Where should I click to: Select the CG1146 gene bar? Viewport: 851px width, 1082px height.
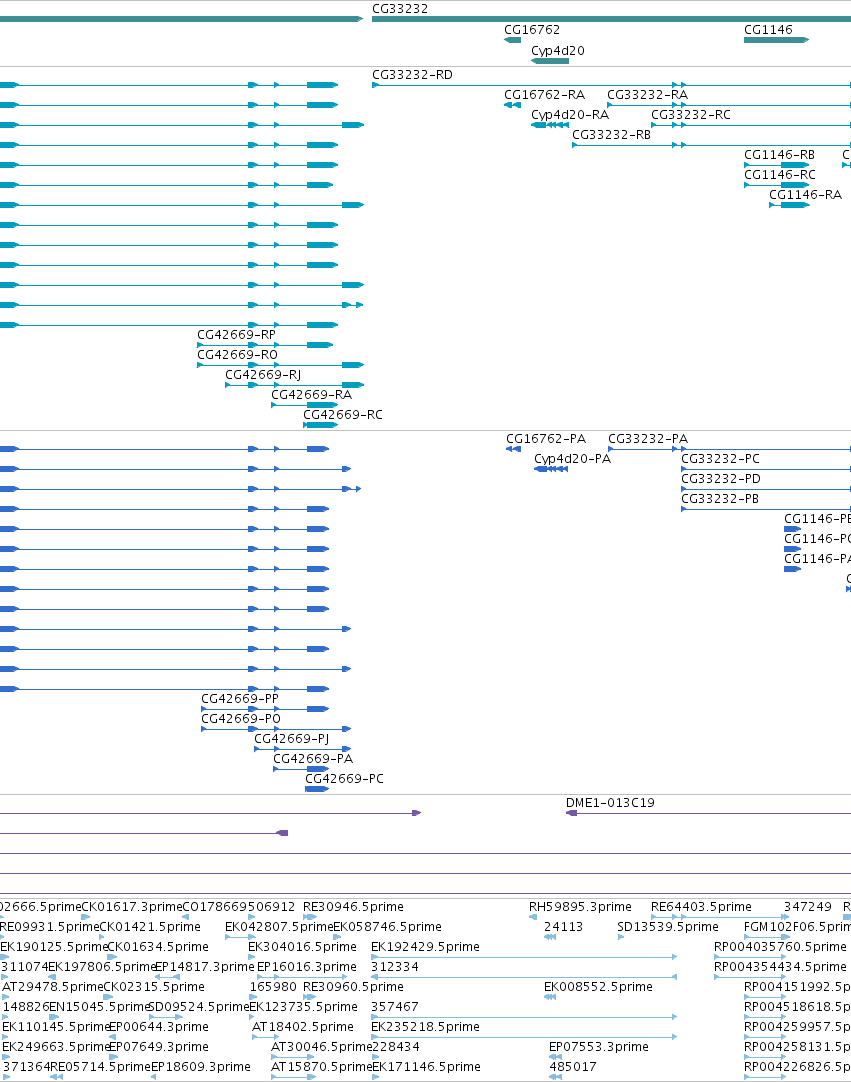click(x=776, y=40)
